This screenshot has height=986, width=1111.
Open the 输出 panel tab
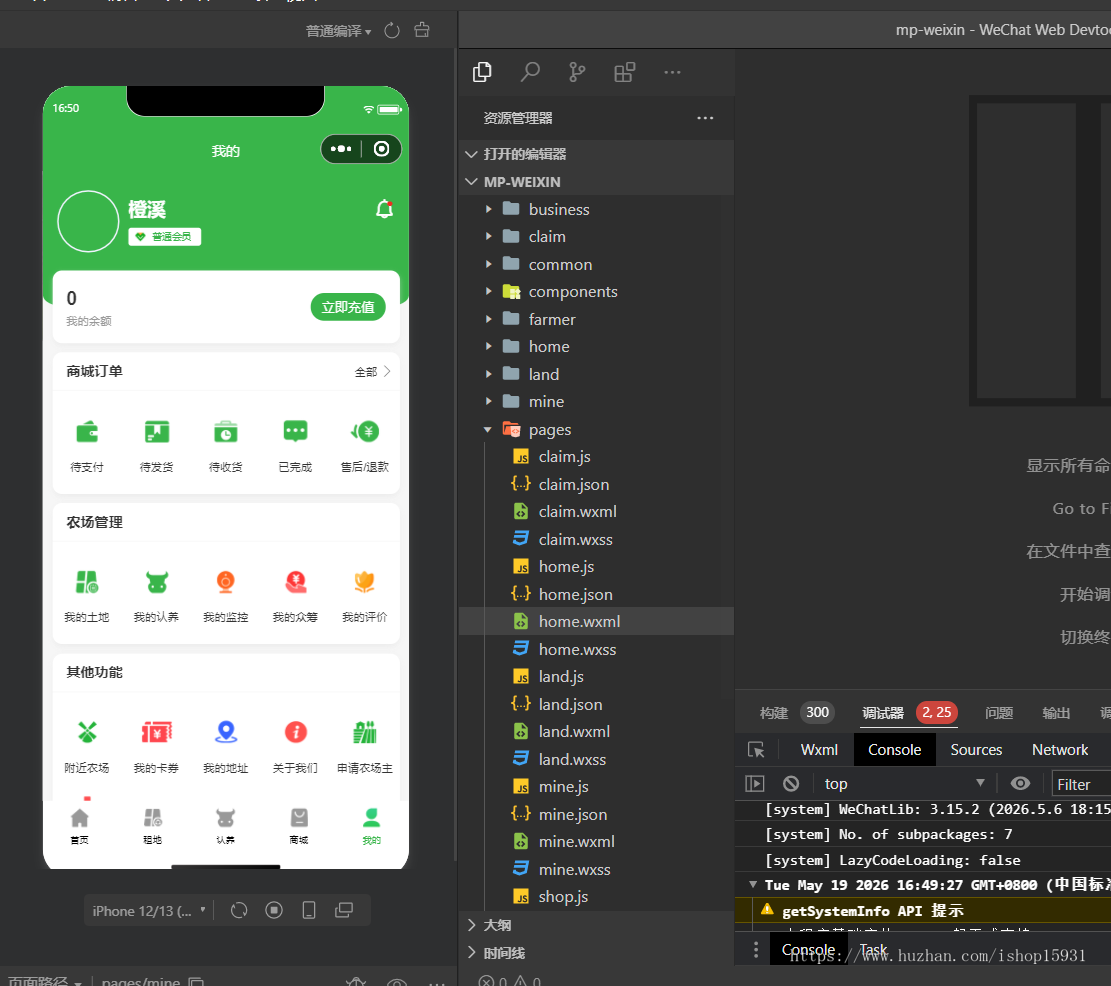(1056, 713)
